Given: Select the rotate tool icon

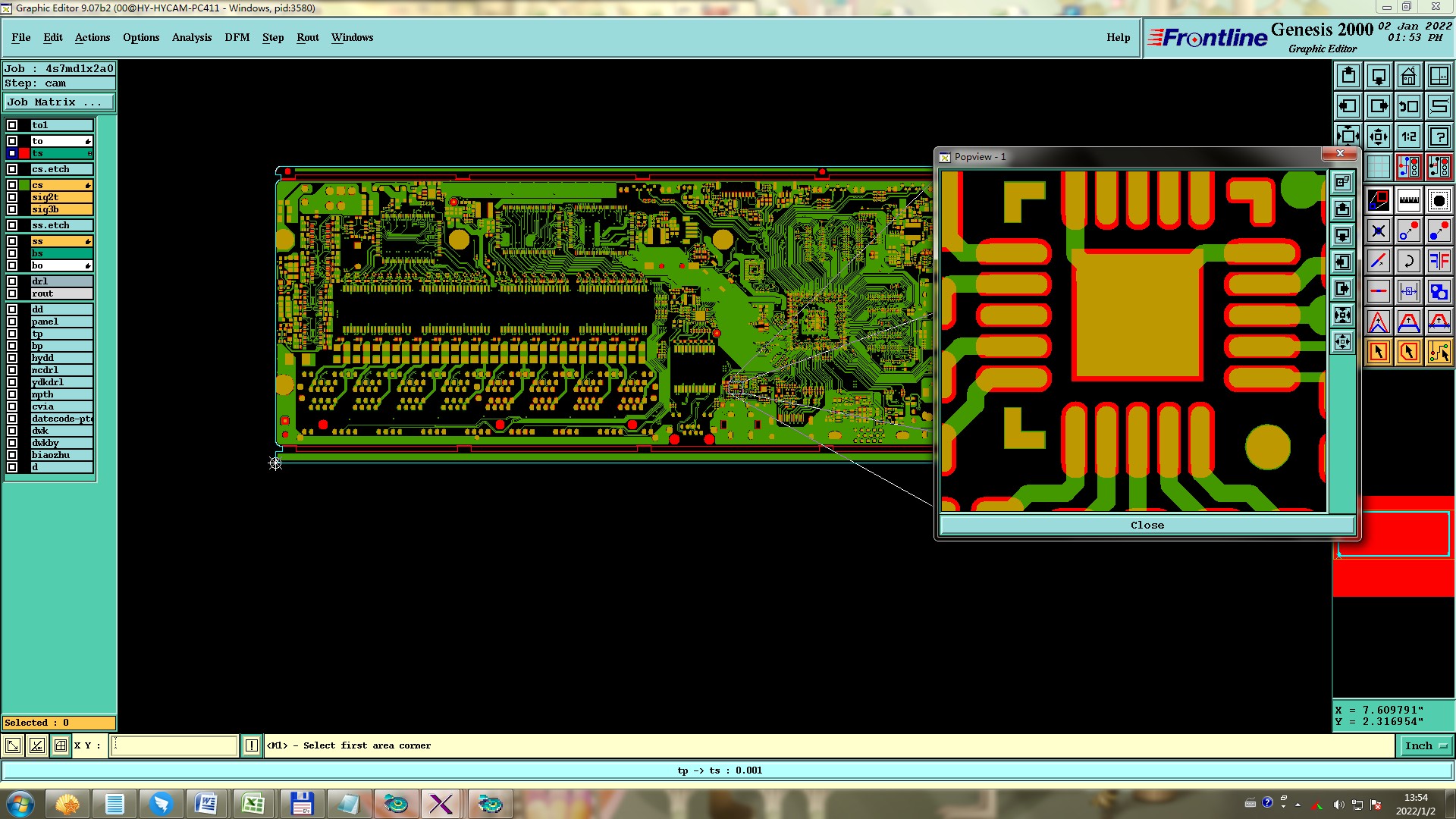Looking at the screenshot, I should pos(1408,262).
